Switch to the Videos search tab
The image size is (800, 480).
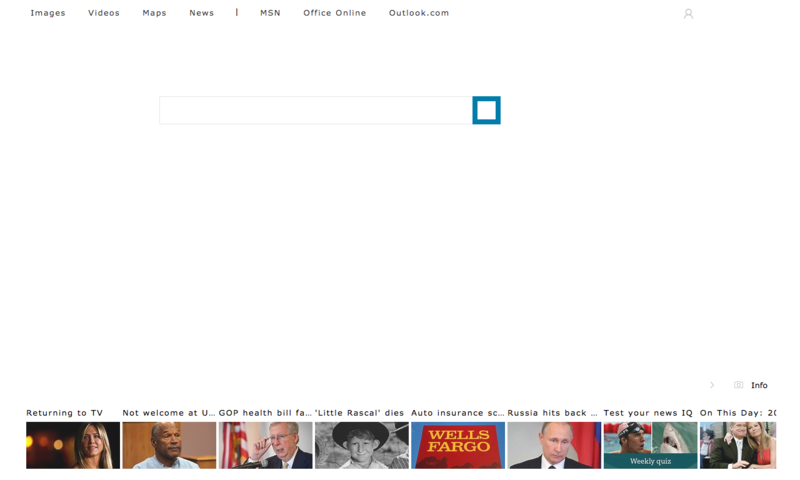point(104,13)
